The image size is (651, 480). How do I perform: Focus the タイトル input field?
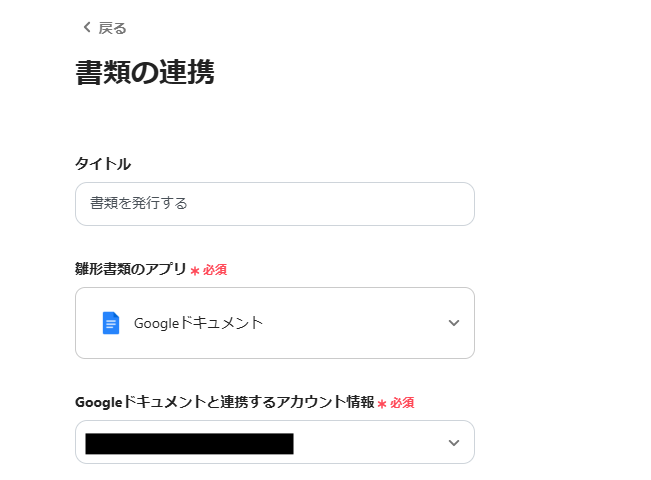(274, 204)
